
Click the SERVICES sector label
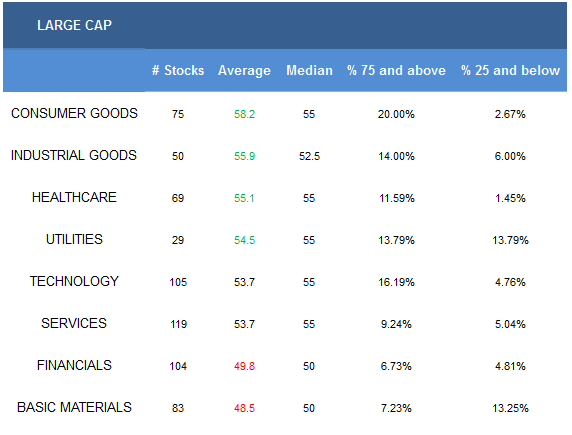pos(74,323)
